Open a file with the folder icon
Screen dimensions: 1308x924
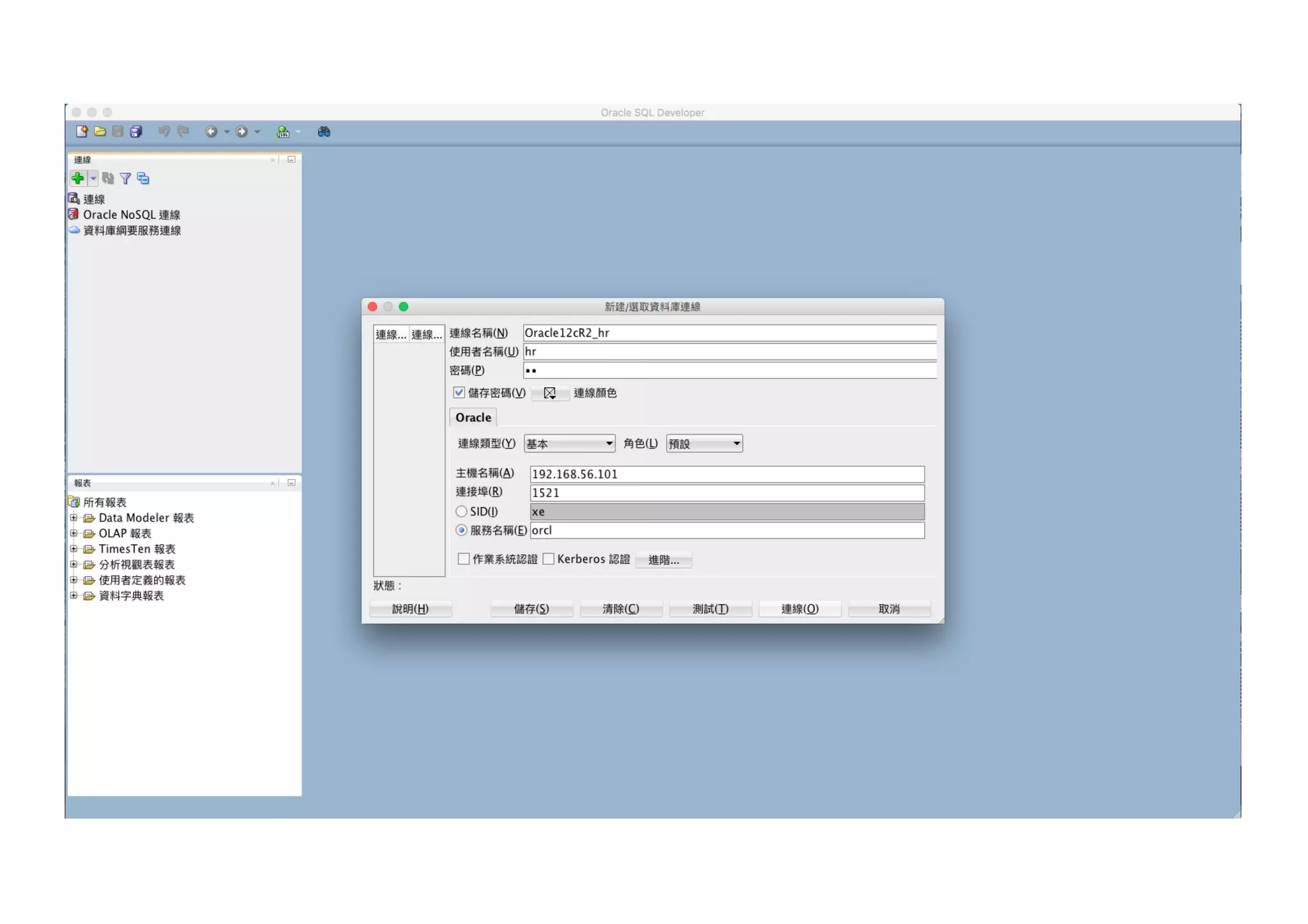click(x=100, y=132)
